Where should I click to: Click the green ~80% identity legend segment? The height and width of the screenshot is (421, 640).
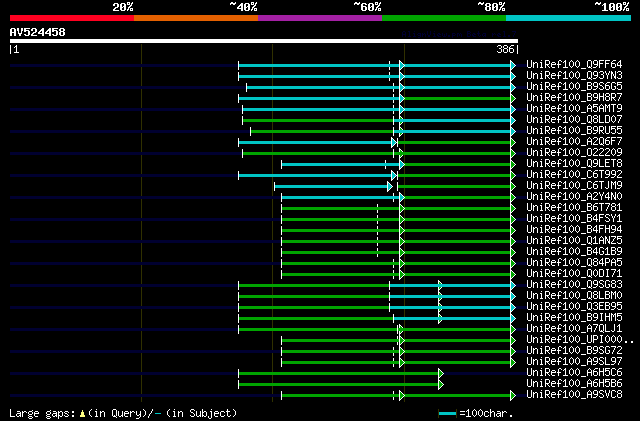click(444, 18)
